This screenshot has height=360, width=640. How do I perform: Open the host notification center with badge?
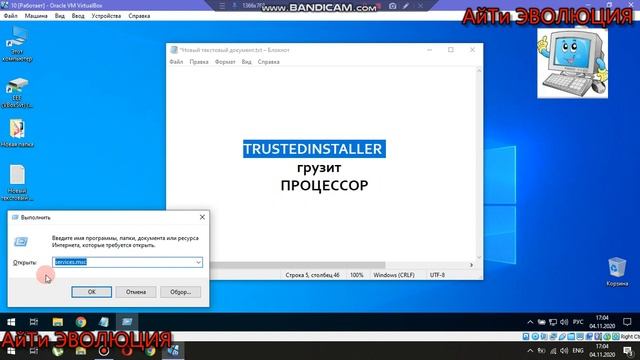[x=628, y=351]
